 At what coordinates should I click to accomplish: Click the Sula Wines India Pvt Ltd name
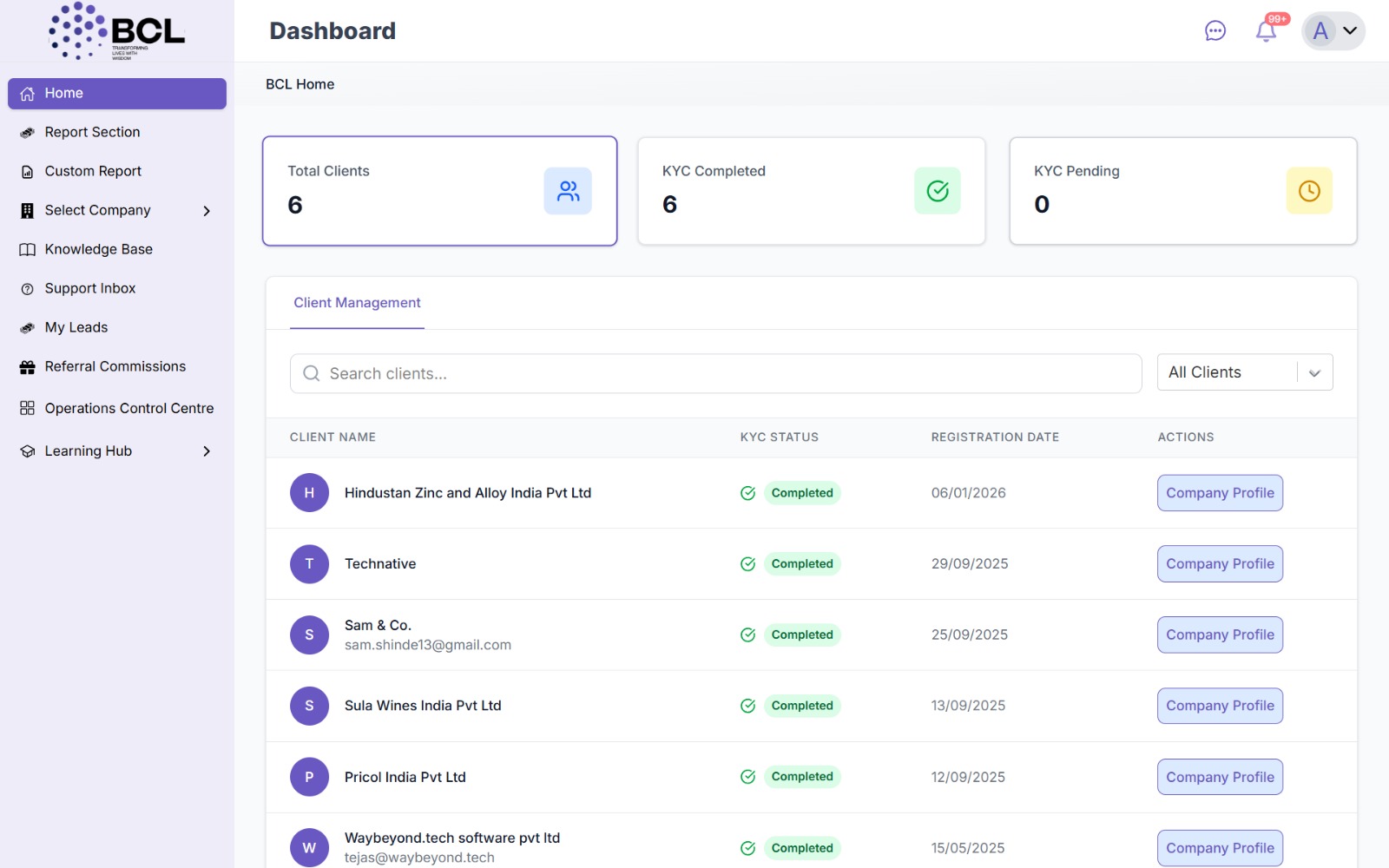(x=423, y=706)
